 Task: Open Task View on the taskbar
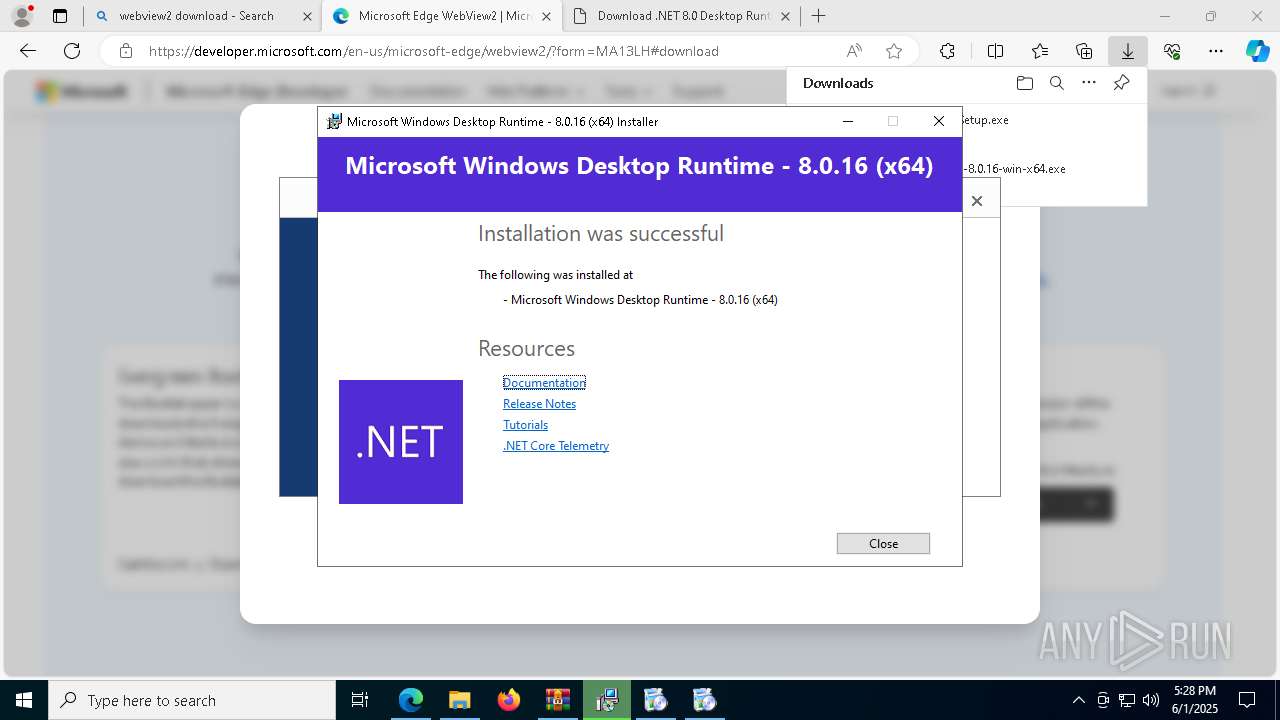pyautogui.click(x=360, y=700)
